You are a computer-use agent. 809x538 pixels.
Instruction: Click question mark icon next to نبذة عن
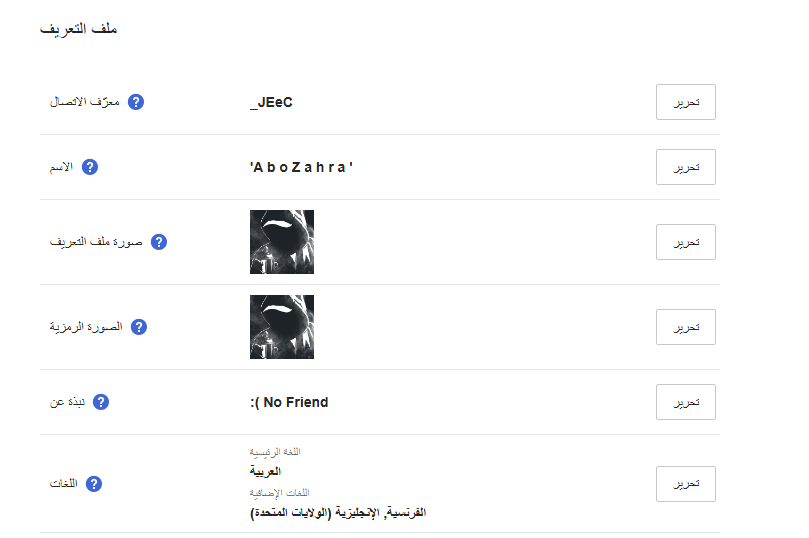tap(100, 402)
